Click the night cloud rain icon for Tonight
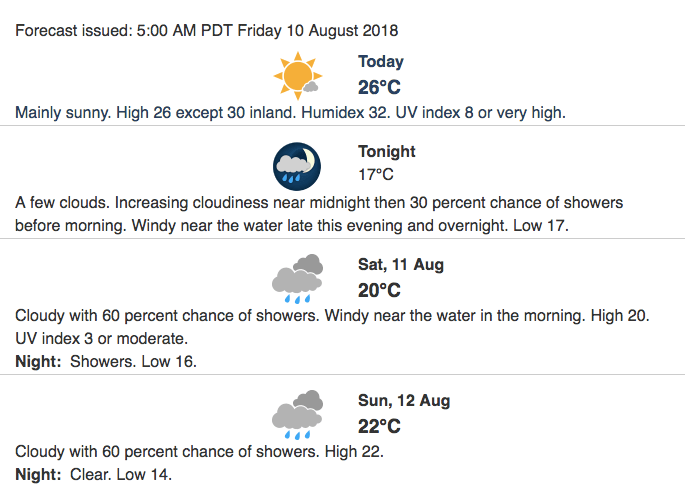This screenshot has width=685, height=487. [x=297, y=166]
